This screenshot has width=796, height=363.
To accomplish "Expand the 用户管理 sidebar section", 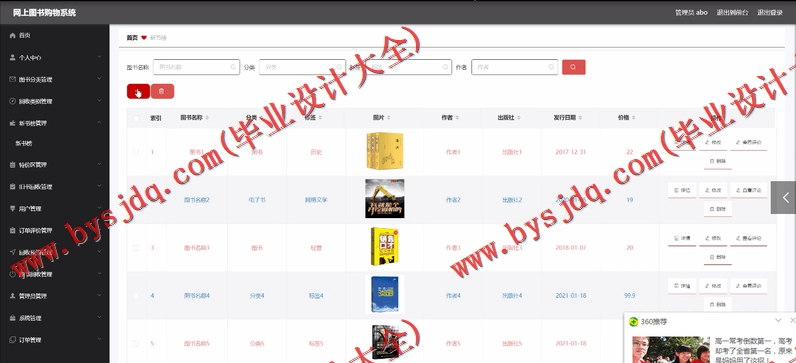I will point(100,208).
